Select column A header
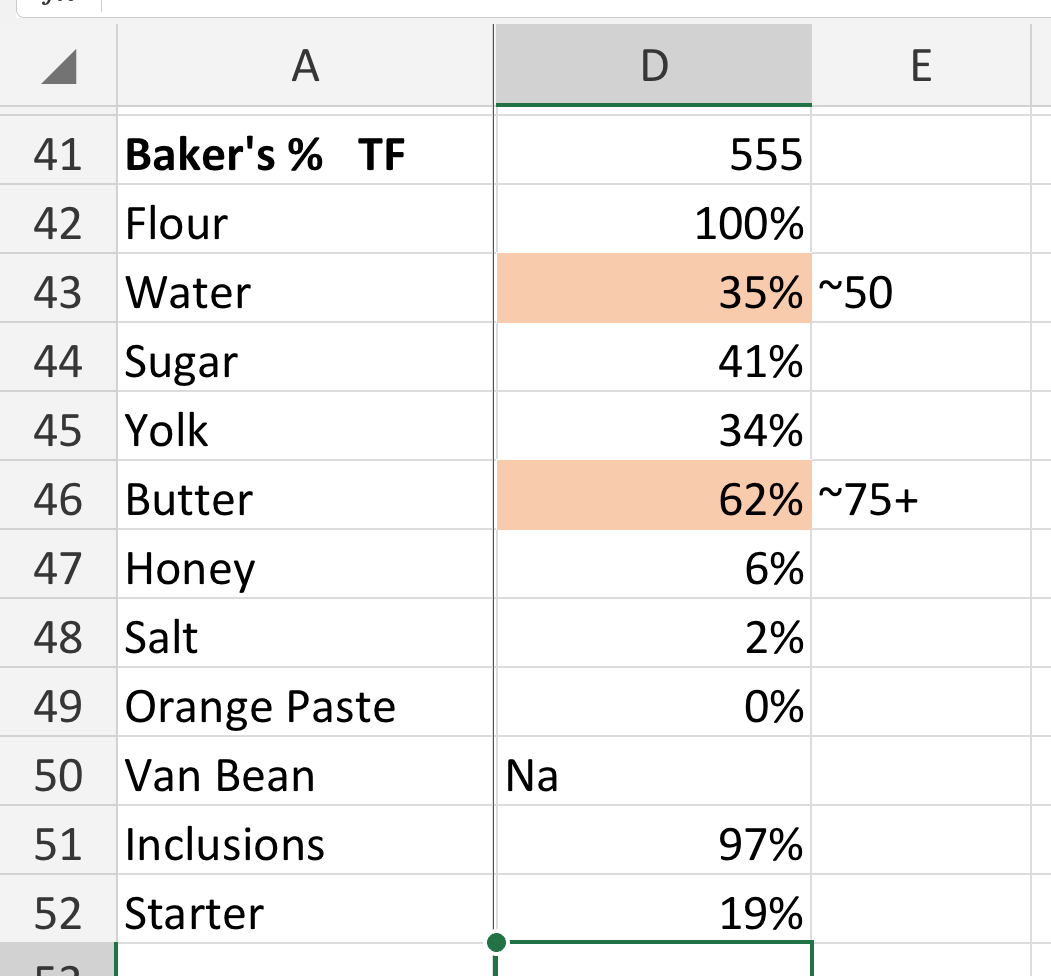Image resolution: width=1051 pixels, height=976 pixels. tap(305, 66)
